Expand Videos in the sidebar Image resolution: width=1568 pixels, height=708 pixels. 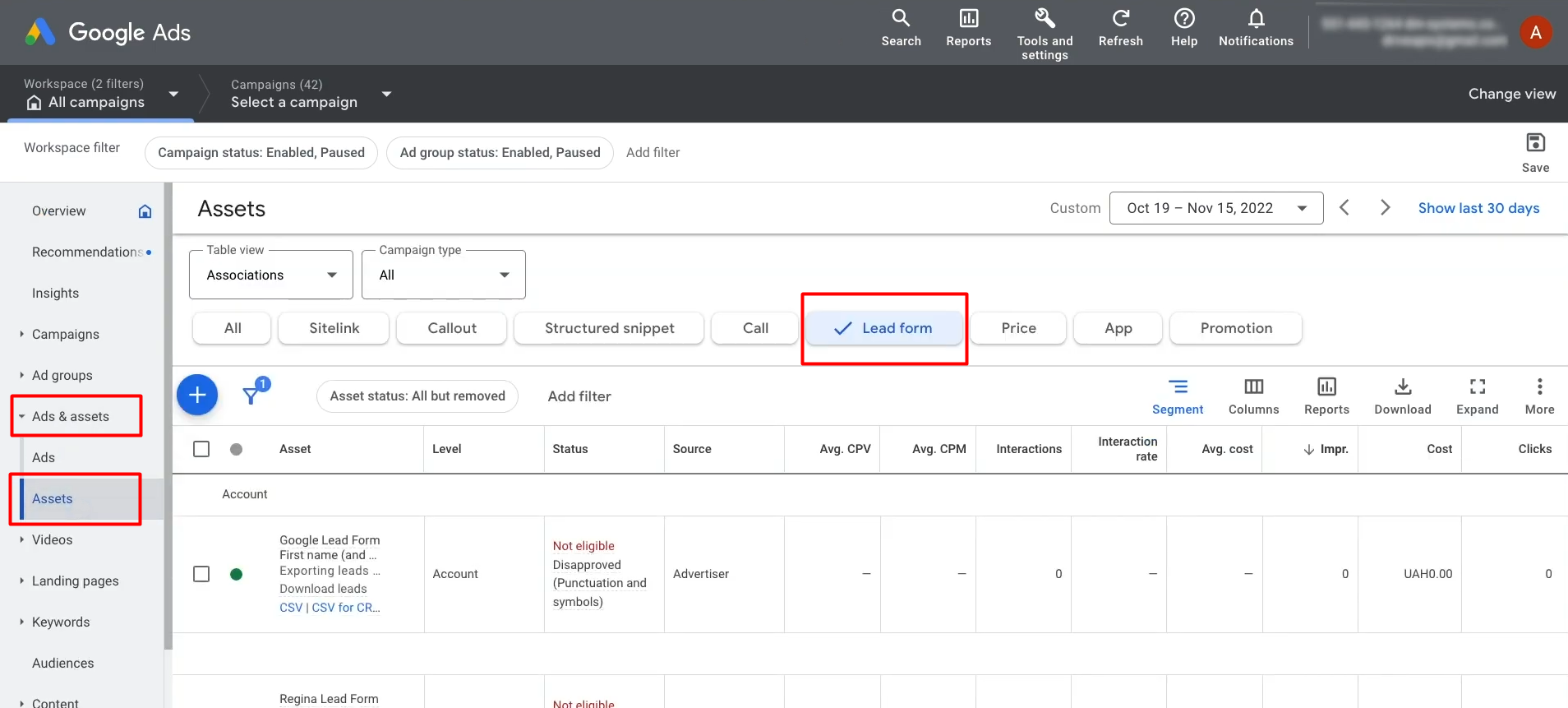click(x=21, y=539)
